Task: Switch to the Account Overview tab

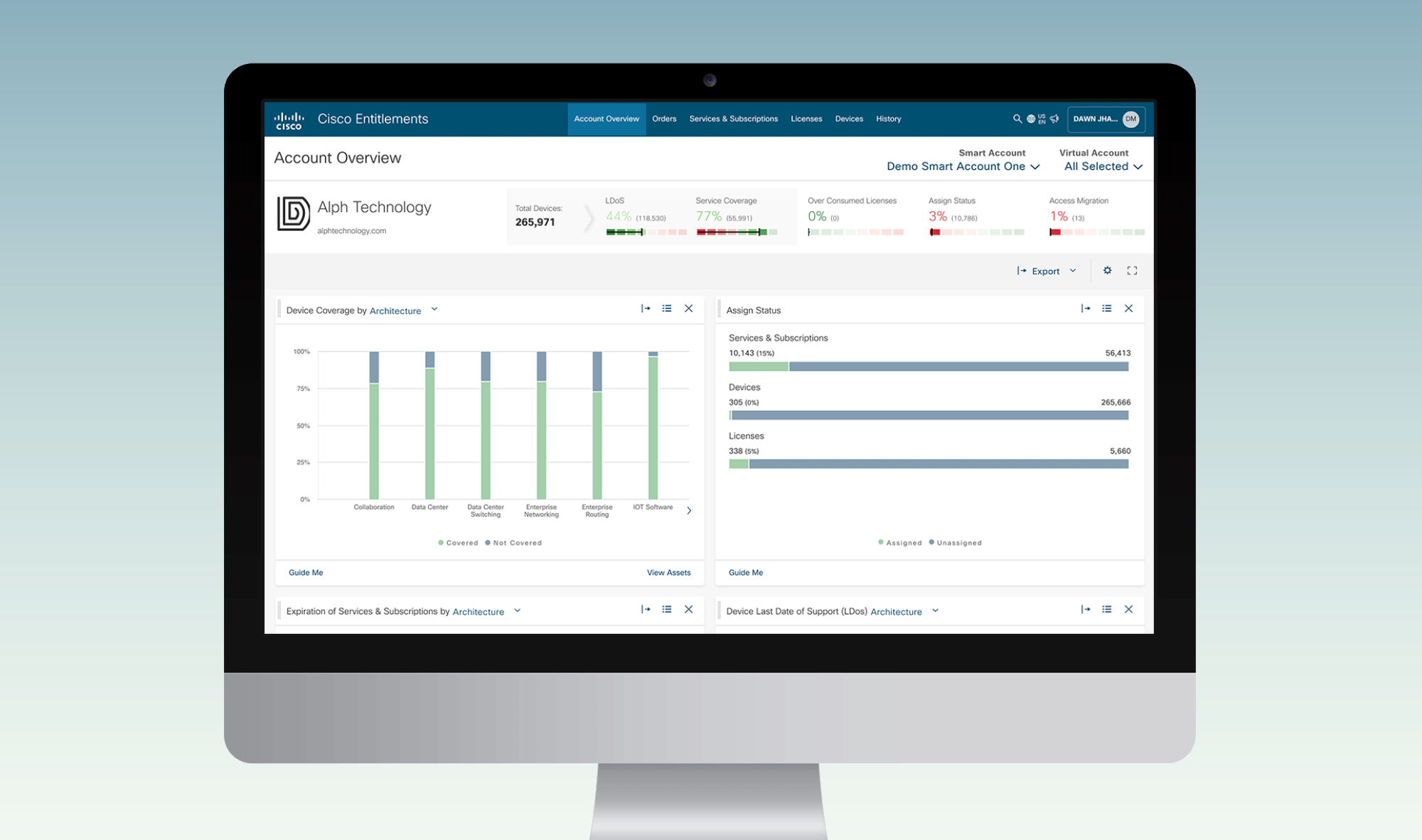Action: click(606, 119)
